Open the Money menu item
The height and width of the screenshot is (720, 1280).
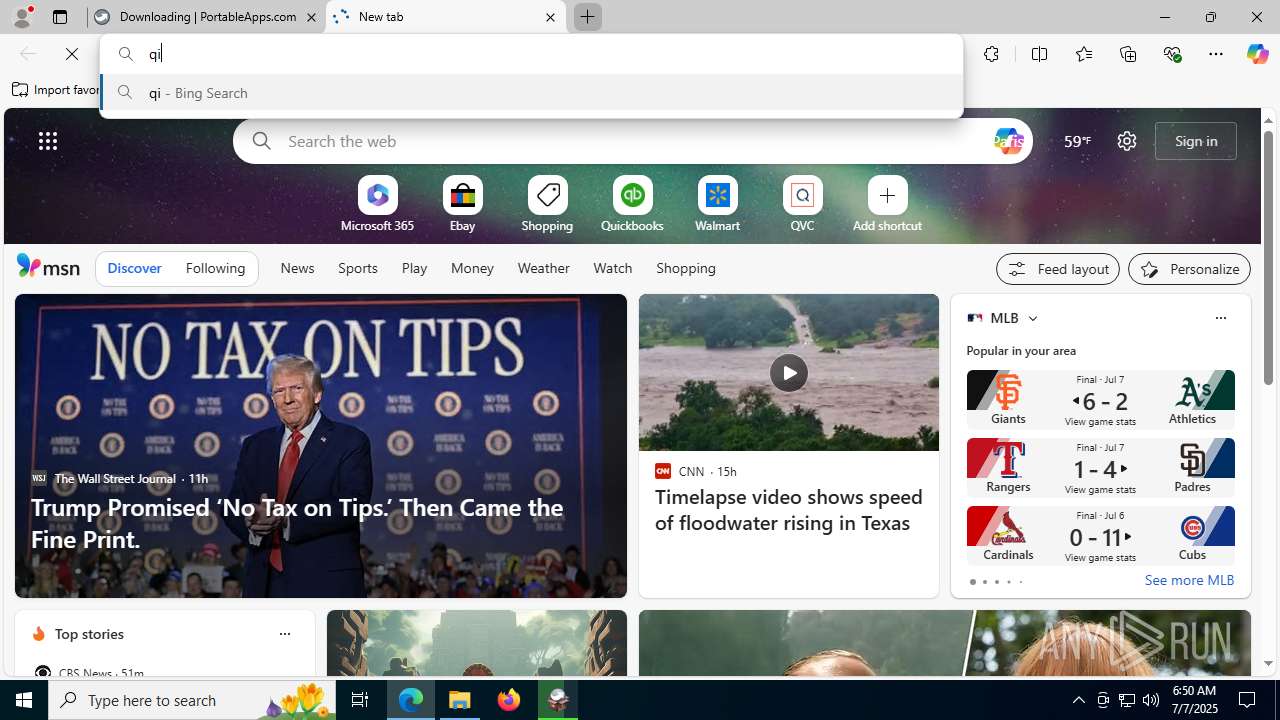pyautogui.click(x=472, y=268)
